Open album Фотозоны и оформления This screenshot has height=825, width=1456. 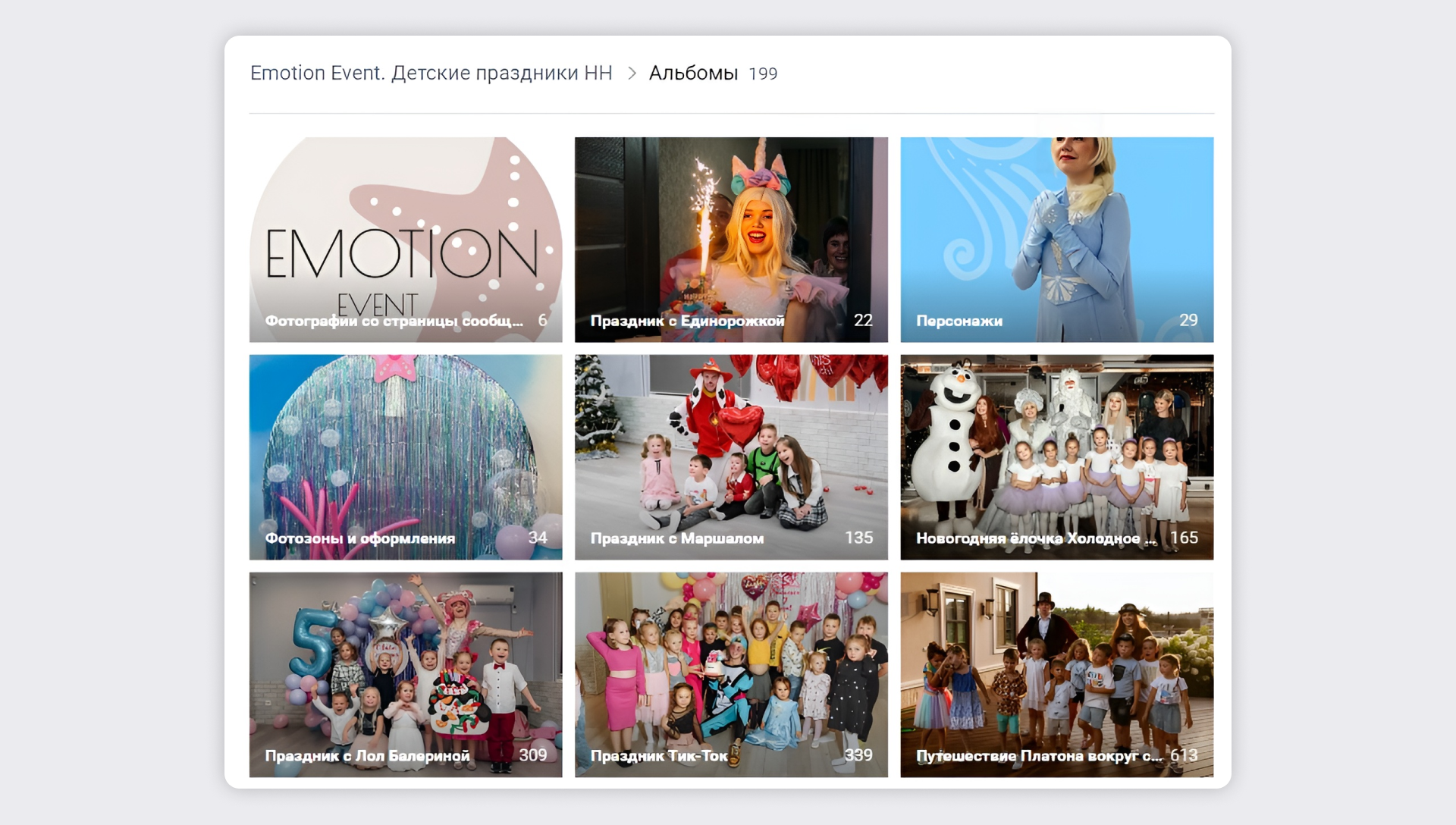[x=406, y=457]
